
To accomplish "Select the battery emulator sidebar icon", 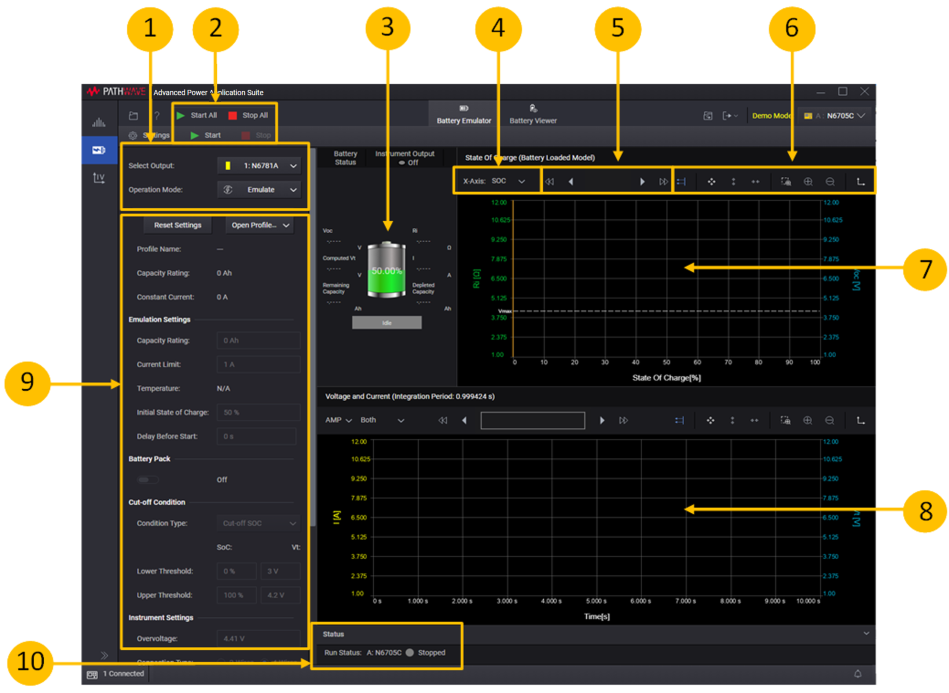I will pos(99,149).
